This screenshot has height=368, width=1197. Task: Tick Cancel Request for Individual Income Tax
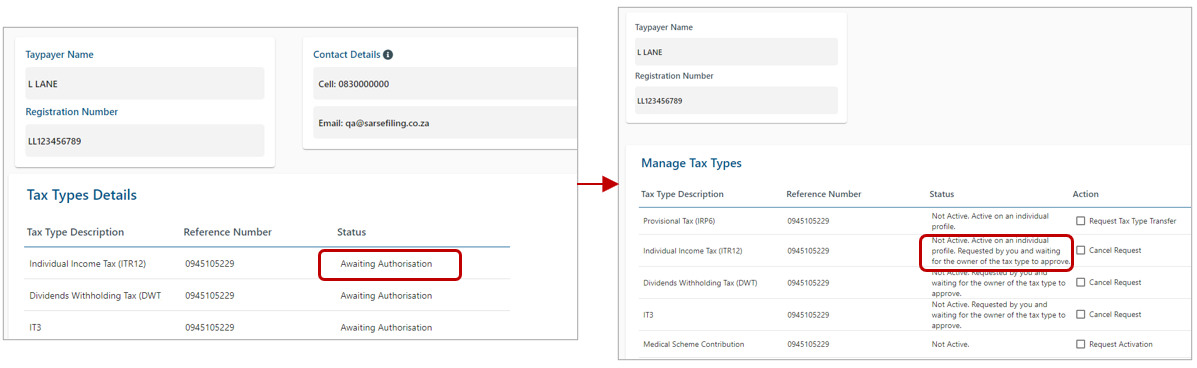tap(1080, 250)
